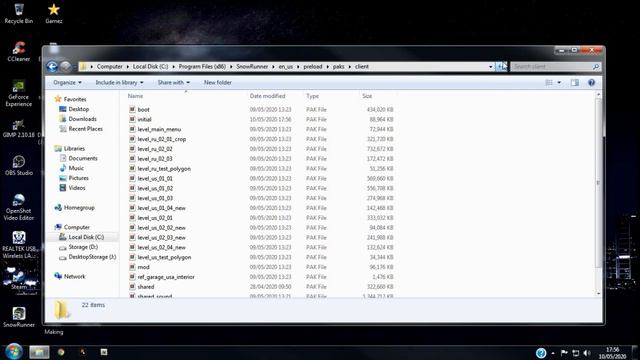Open the Documents library

click(x=78, y=158)
